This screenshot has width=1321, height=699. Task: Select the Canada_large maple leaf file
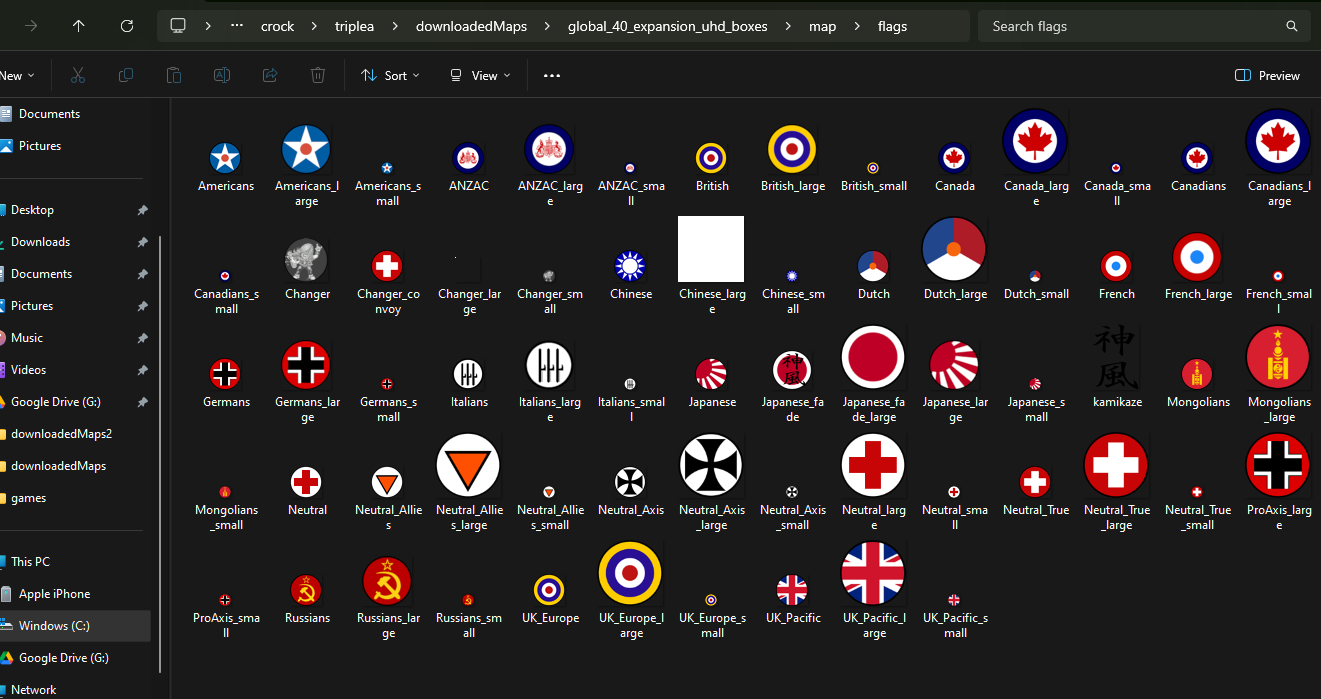coord(1036,141)
